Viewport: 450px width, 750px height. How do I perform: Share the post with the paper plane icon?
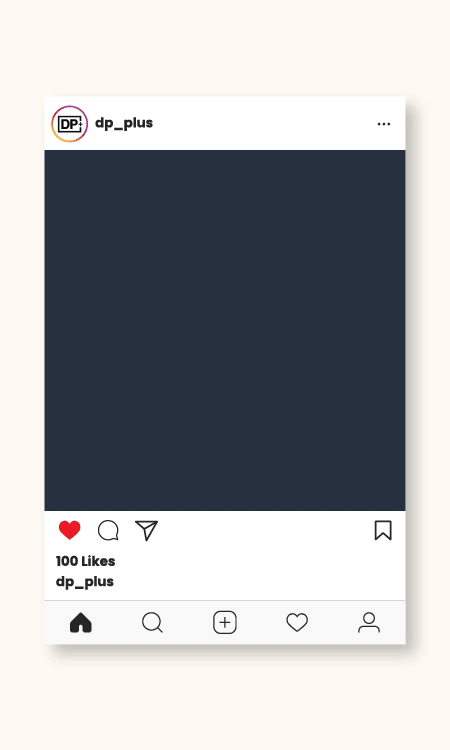point(146,530)
